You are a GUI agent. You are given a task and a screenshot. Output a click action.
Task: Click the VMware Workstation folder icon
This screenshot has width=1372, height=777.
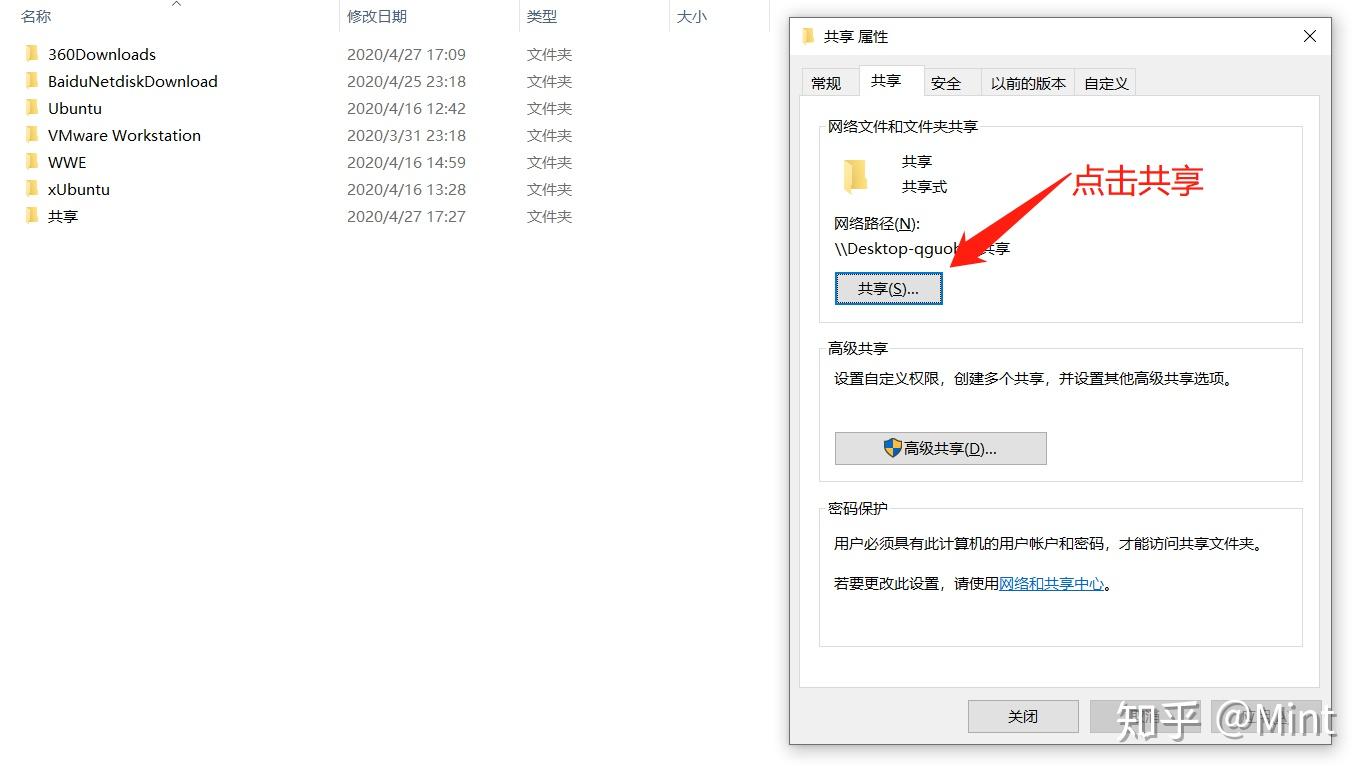pos(32,135)
